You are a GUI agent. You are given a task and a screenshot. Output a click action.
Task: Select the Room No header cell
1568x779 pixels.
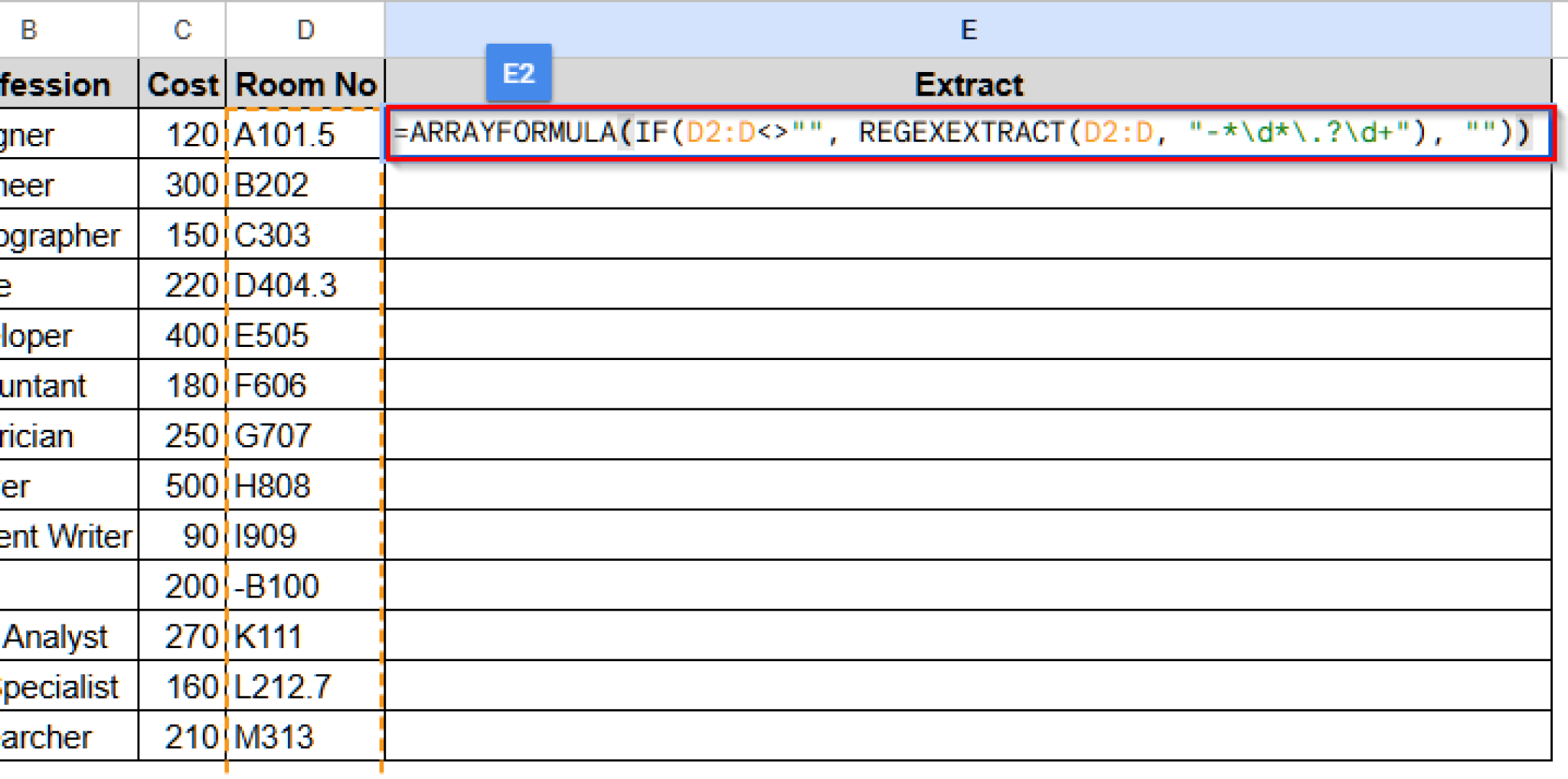click(x=305, y=84)
